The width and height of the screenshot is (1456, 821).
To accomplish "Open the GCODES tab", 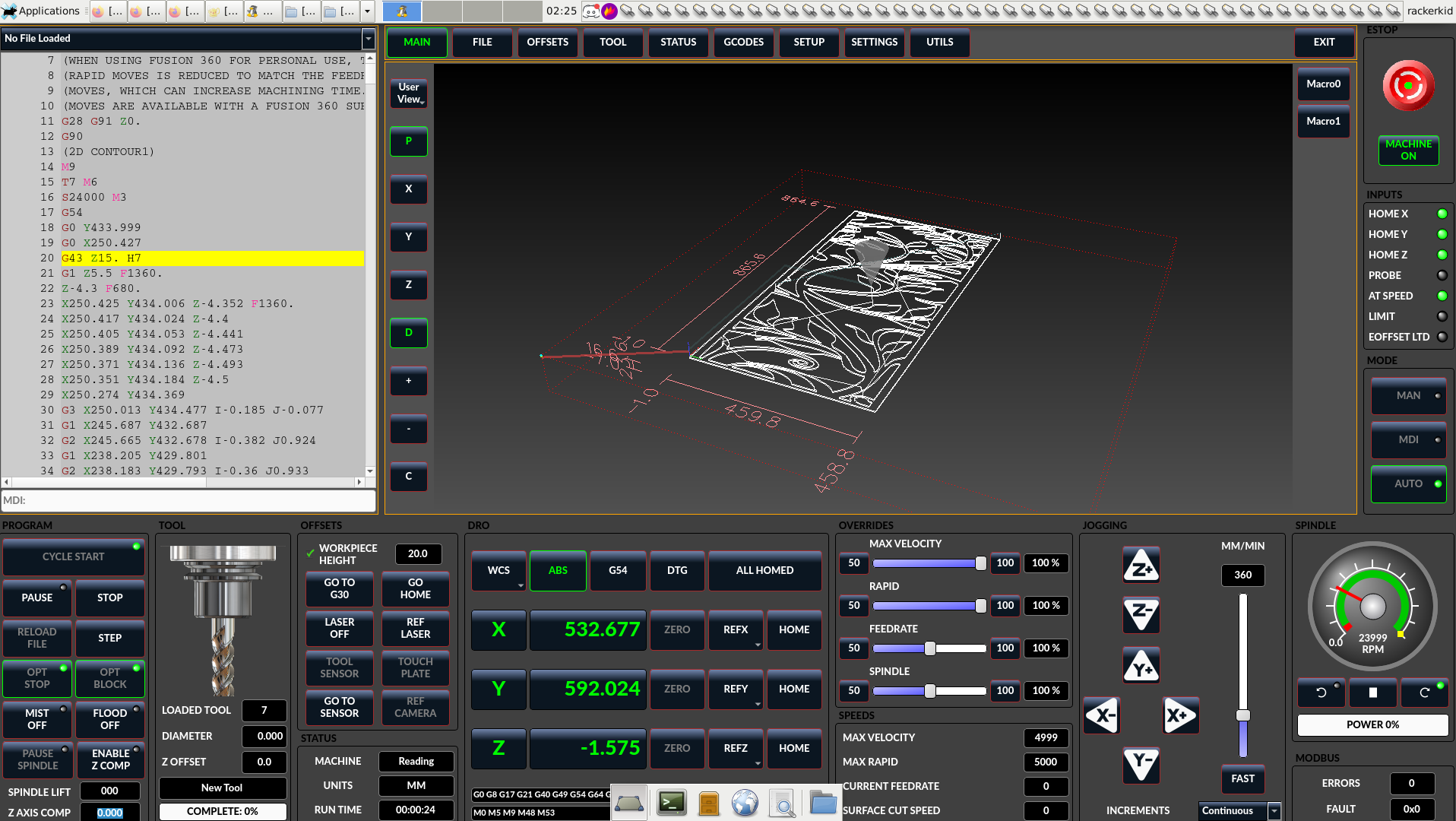I will pos(744,43).
